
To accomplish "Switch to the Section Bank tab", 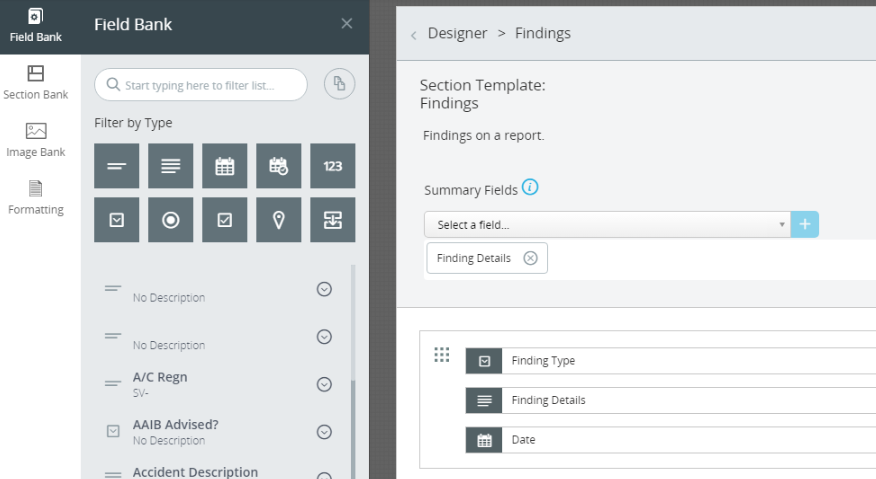I will (36, 83).
